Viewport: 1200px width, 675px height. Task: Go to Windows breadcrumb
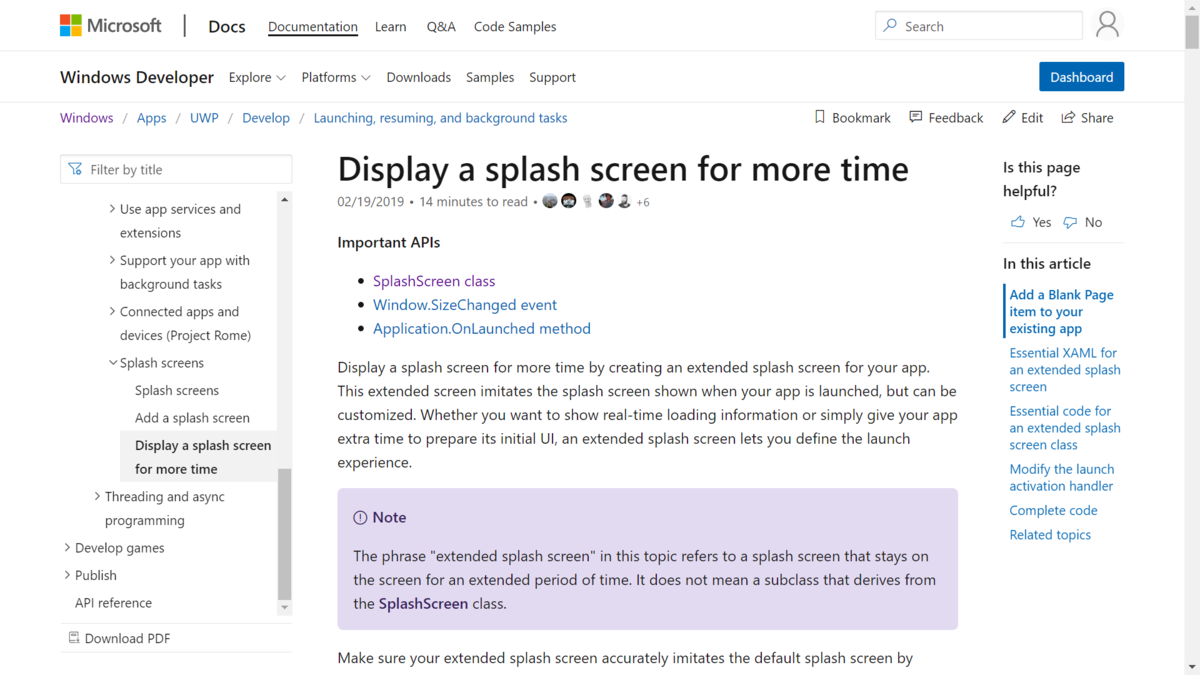tap(87, 118)
